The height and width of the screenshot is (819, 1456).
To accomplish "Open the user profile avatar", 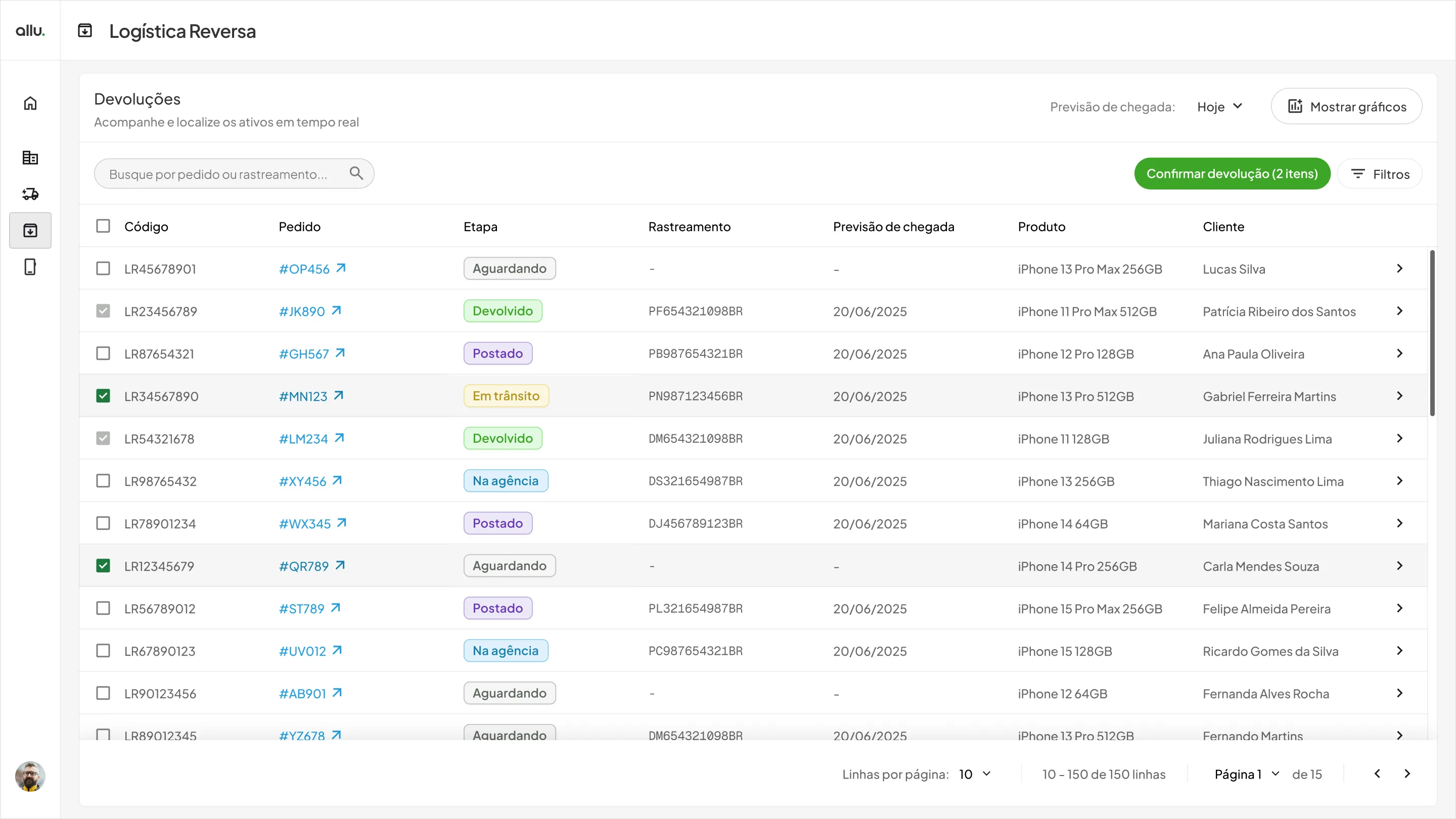I will tap(30, 776).
